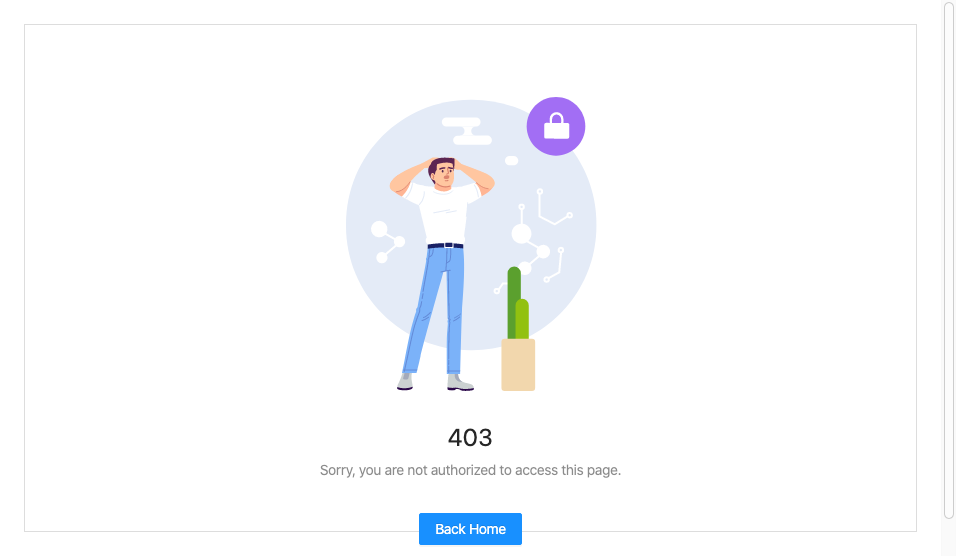
Task: Click the white padlock icon
Action: pyautogui.click(x=556, y=126)
